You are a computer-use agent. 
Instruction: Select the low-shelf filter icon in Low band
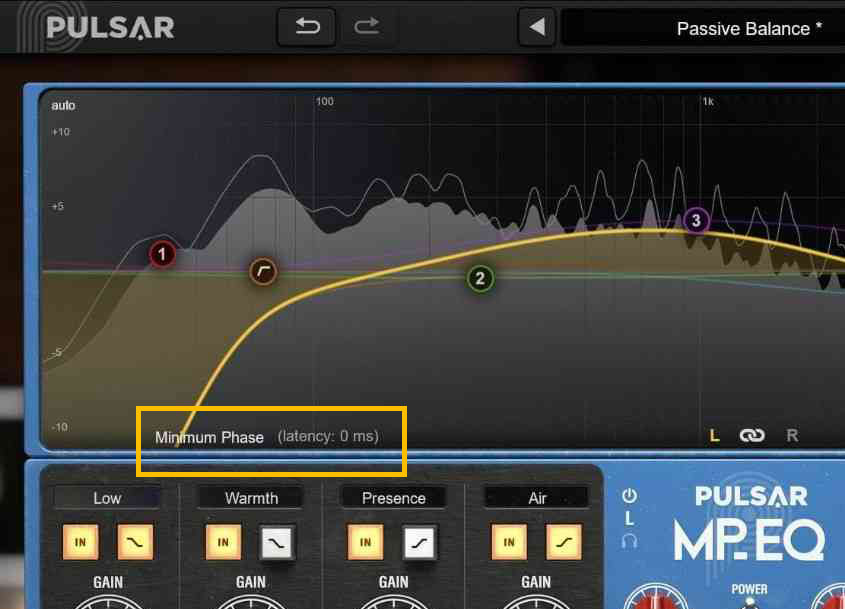[135, 542]
